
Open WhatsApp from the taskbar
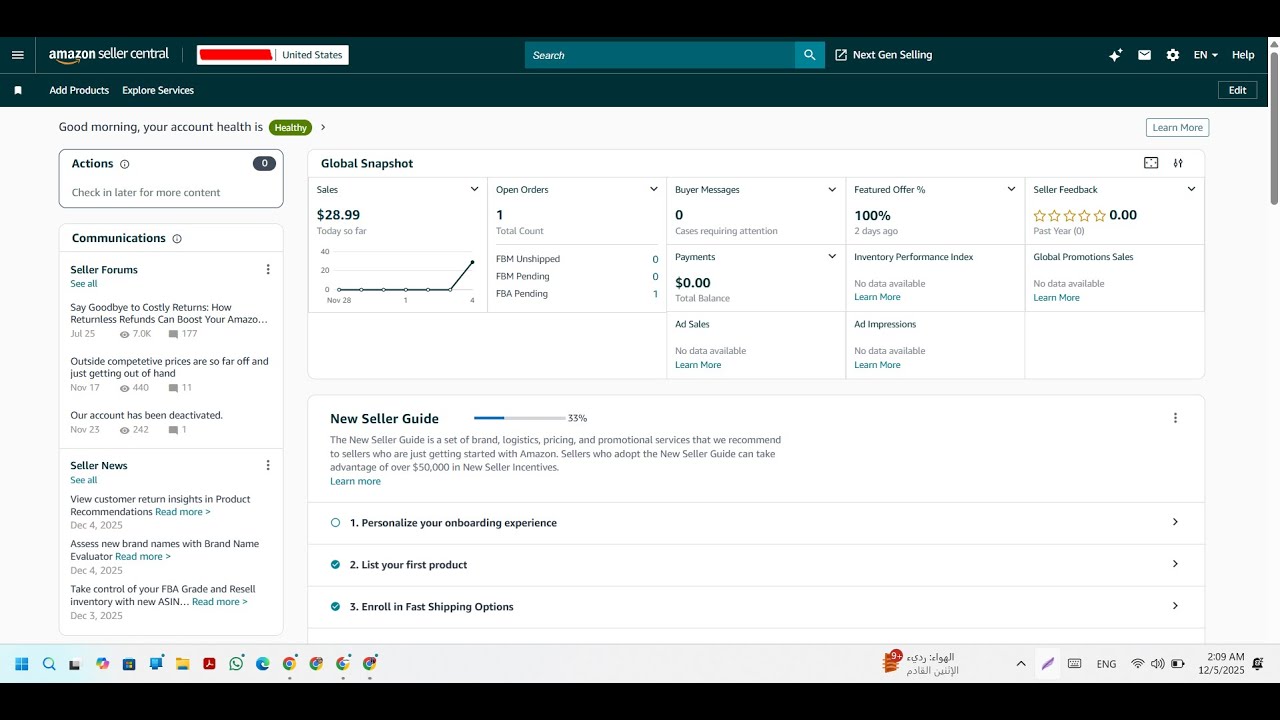pos(236,663)
